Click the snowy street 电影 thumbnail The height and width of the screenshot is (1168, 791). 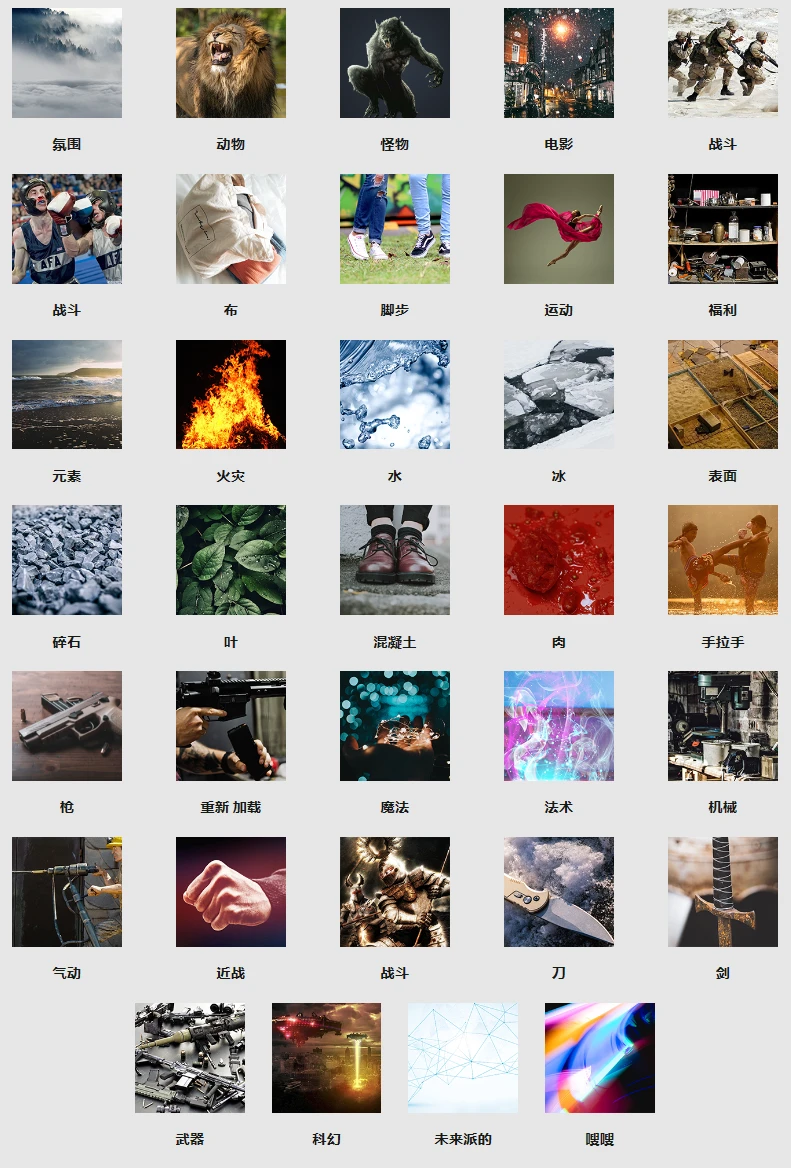click(559, 63)
